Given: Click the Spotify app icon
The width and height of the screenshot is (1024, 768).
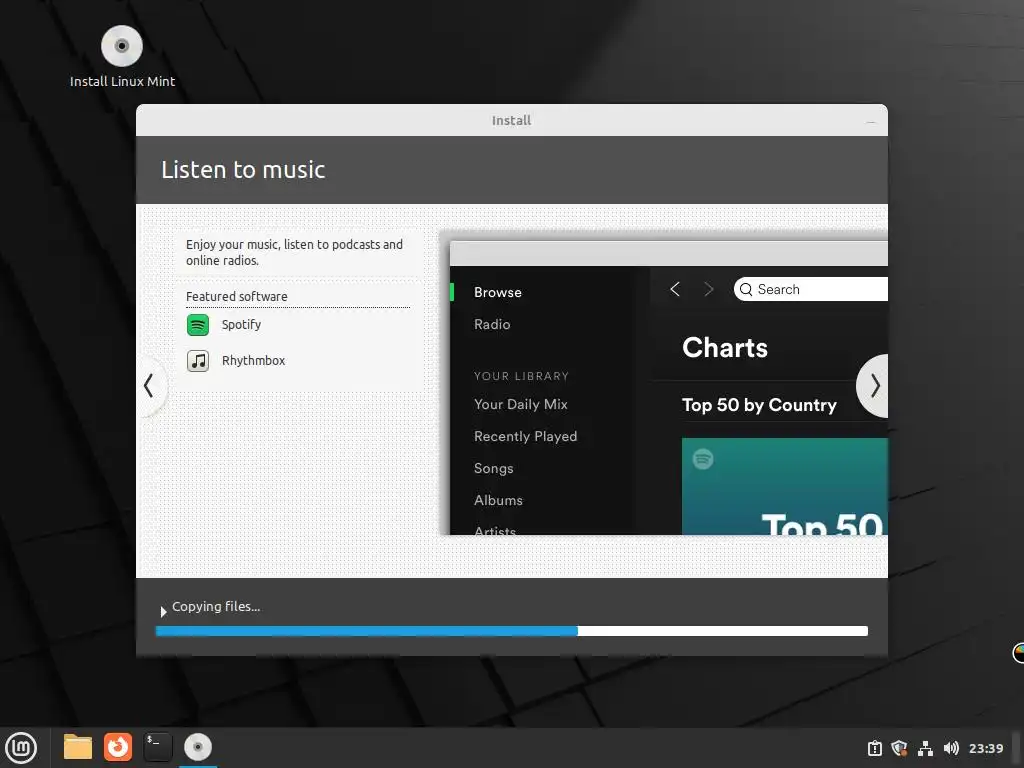Looking at the screenshot, I should tap(198, 325).
